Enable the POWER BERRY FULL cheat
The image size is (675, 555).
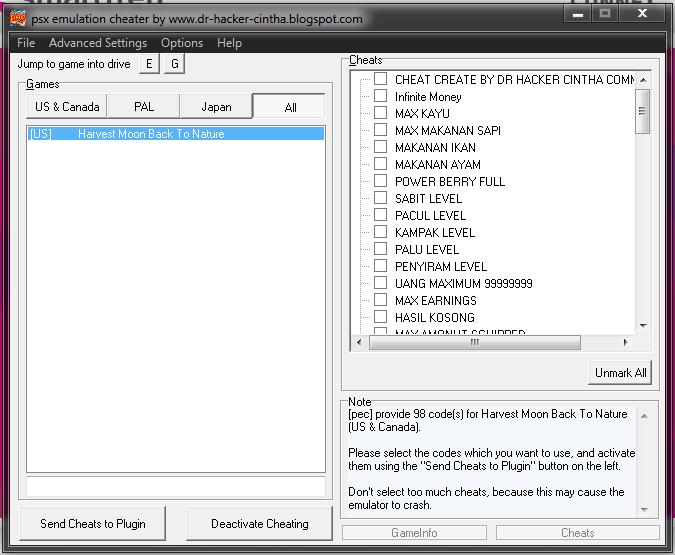tap(381, 180)
